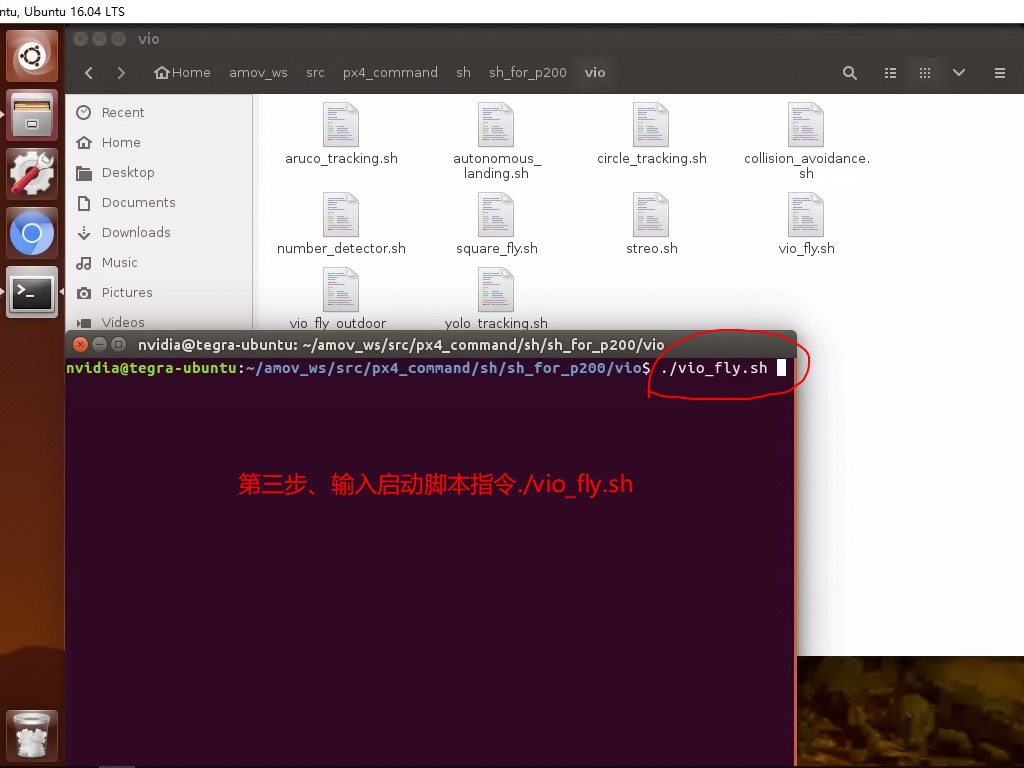Open the Chromium browser dock icon
This screenshot has height=768, width=1024.
(32, 233)
